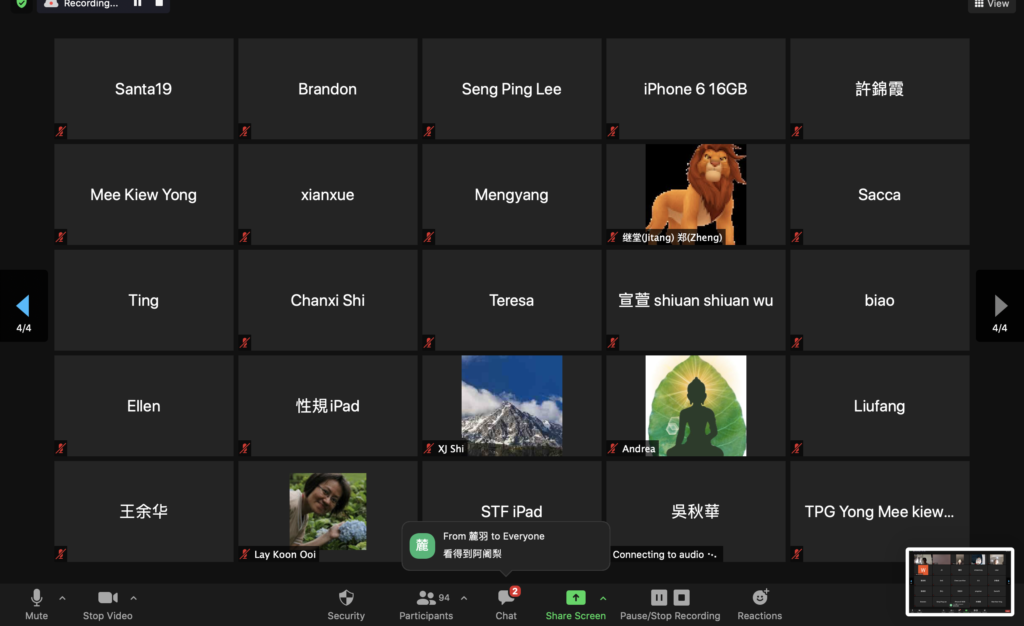Screen dimensions: 1024x626
Task: Click muted mic icon on Seng Ping Lee's tile
Action: 429,131
